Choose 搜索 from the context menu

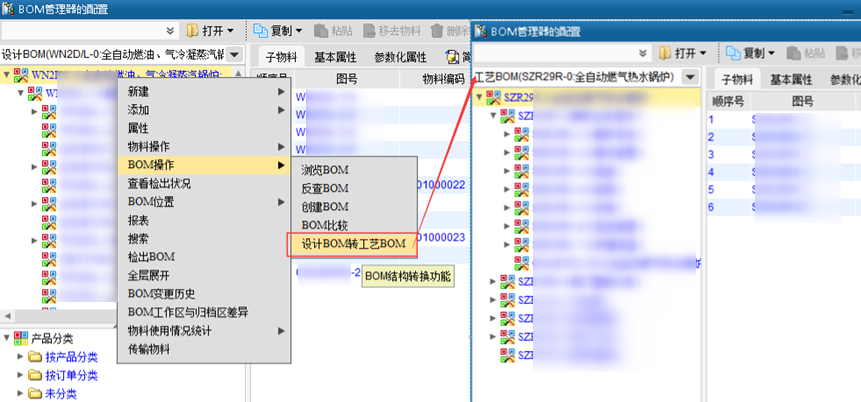[x=204, y=239]
